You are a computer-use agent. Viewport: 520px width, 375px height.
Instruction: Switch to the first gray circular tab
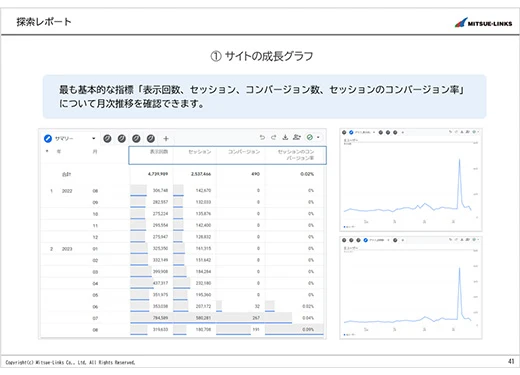pos(107,138)
